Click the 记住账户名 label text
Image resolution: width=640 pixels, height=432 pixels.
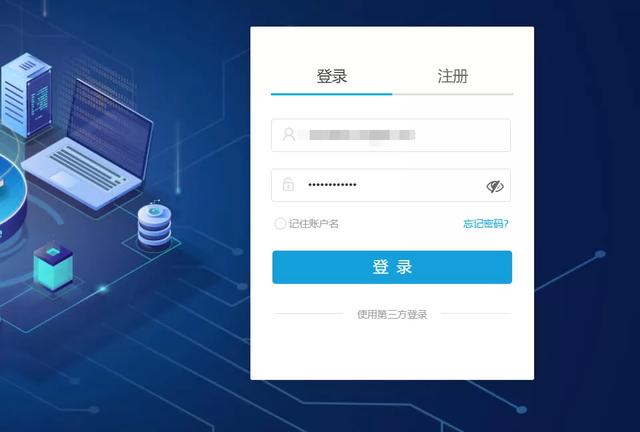pos(313,224)
